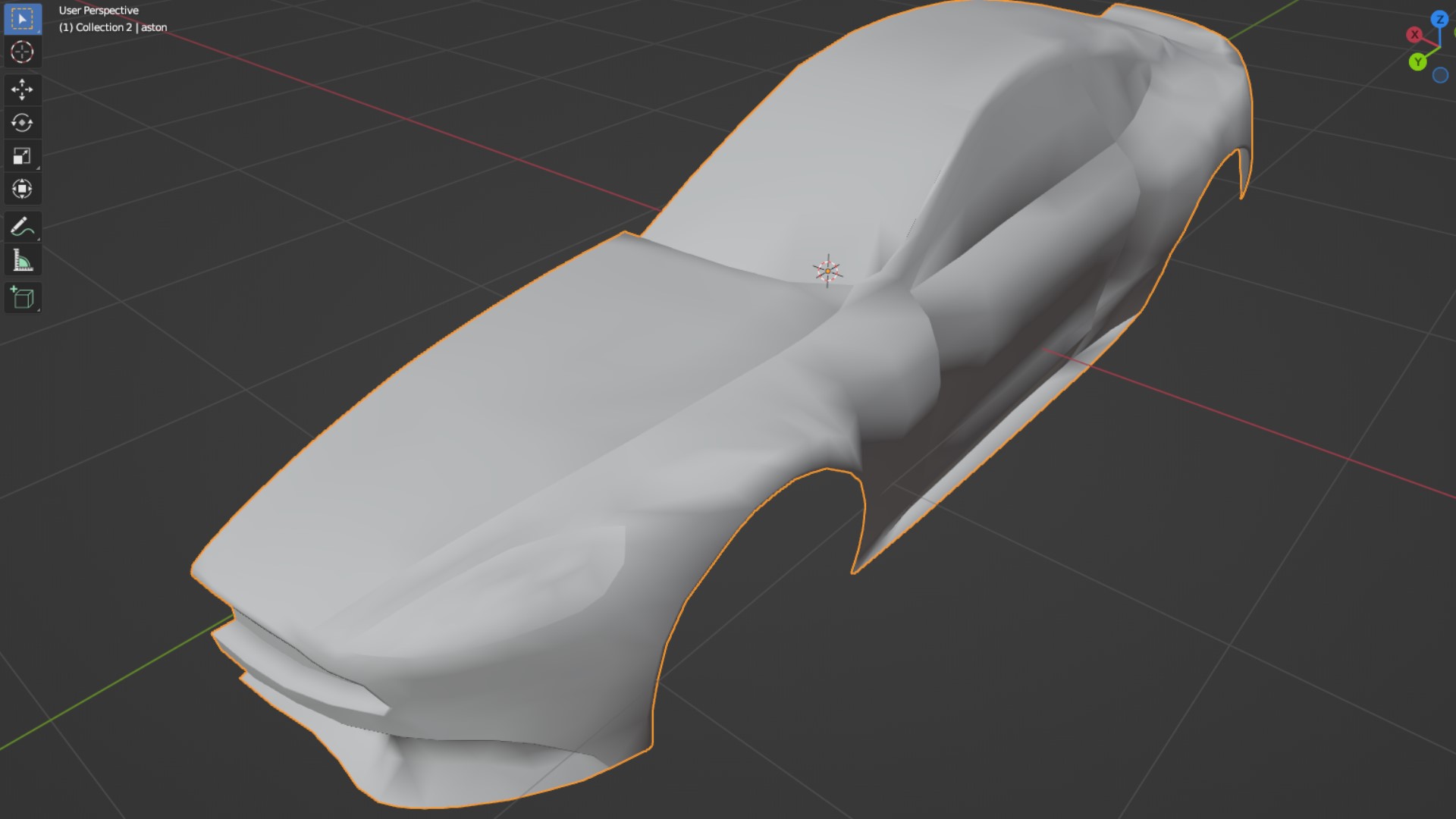The image size is (1456, 819).
Task: Click the 3D cursor crosshair on car
Action: click(827, 271)
